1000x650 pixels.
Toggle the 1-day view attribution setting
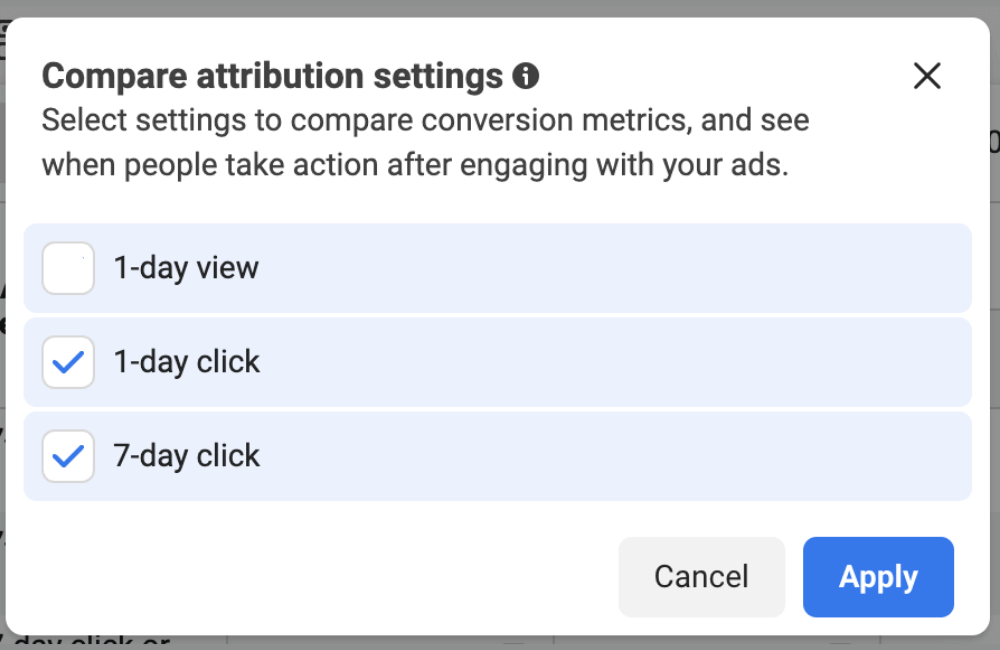point(67,267)
